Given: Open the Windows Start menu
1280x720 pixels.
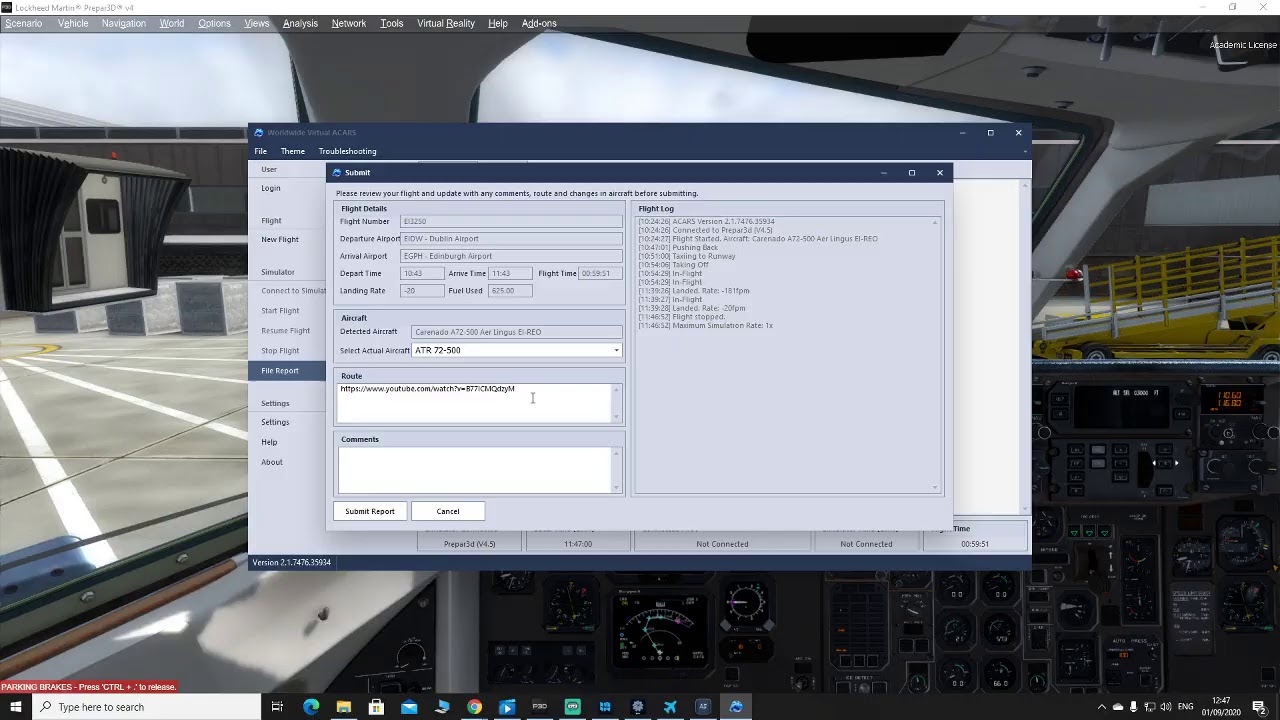Looking at the screenshot, I should 16,707.
